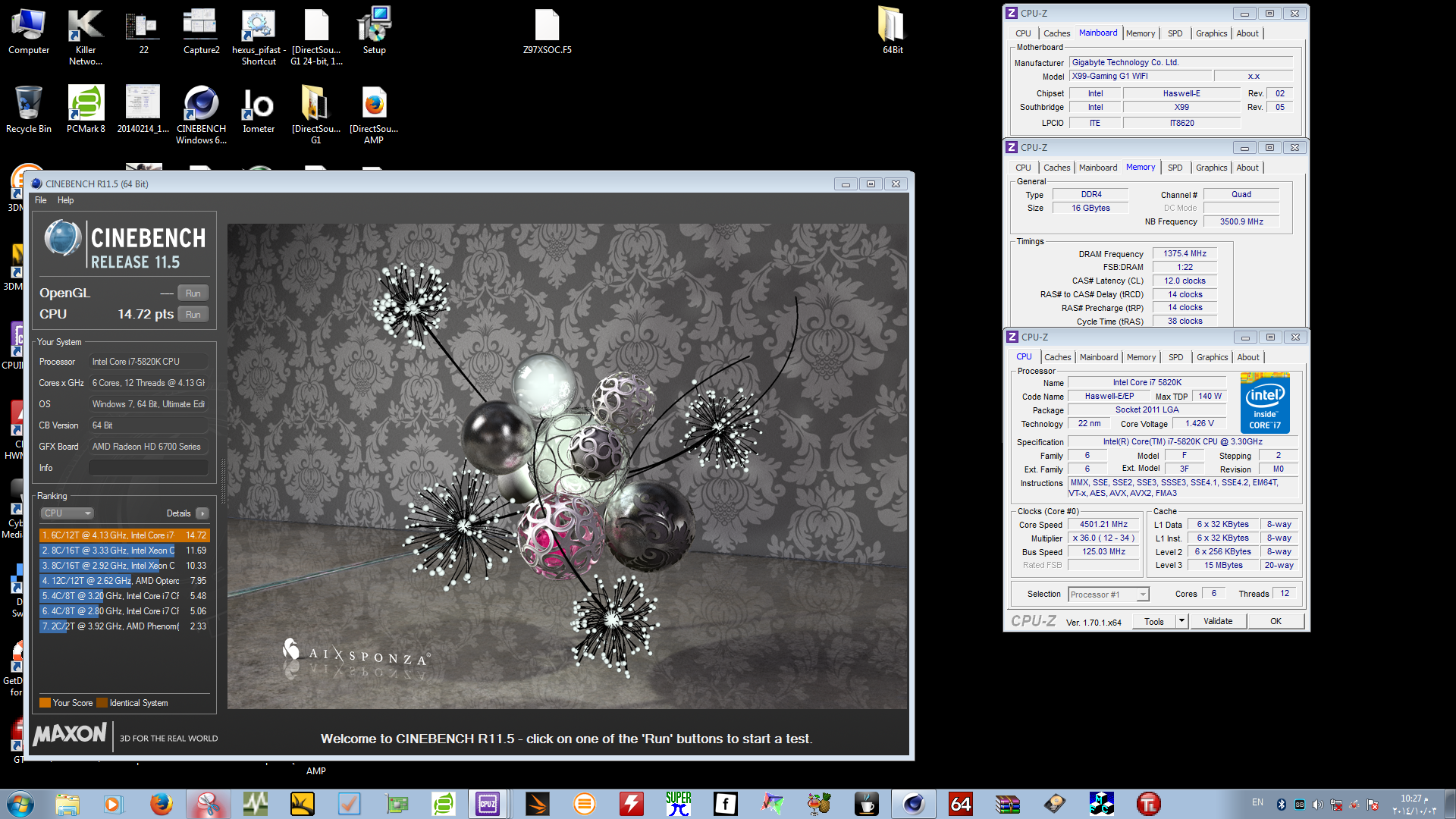1456x819 pixels.
Task: Click the CPU-Z taskbar icon
Action: tap(487, 804)
